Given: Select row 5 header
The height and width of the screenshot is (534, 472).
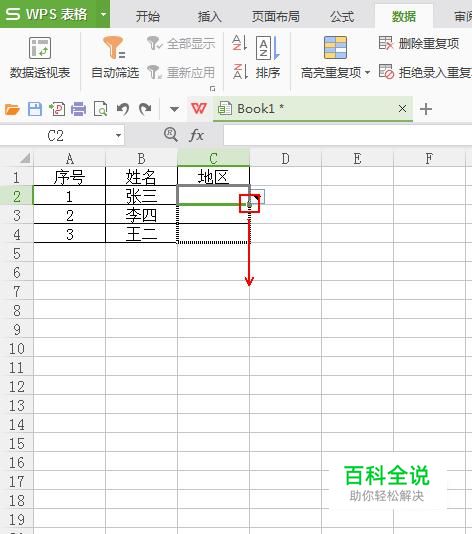Looking at the screenshot, I should click(16, 253).
